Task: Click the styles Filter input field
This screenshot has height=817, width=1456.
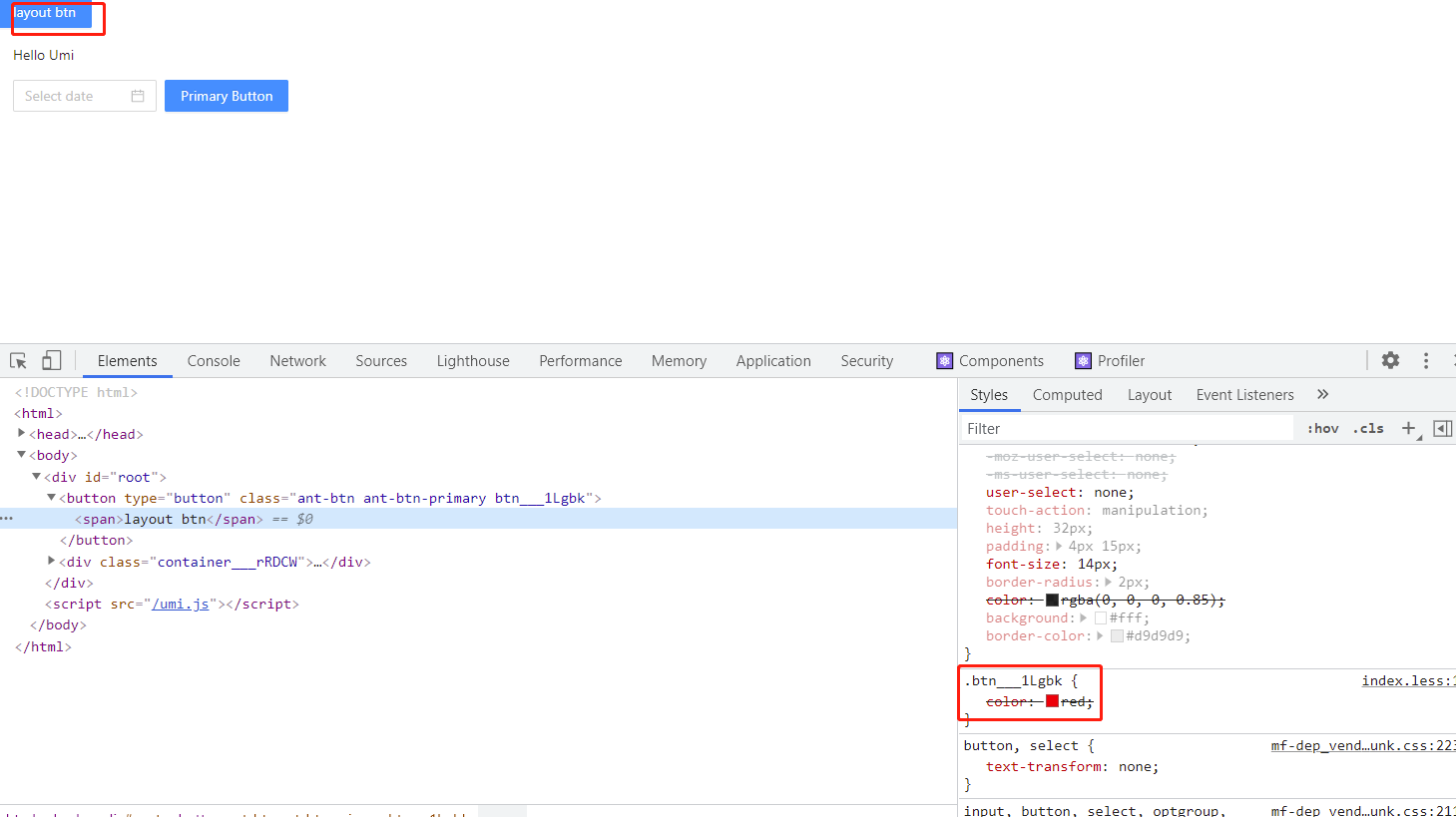Action: point(1098,428)
